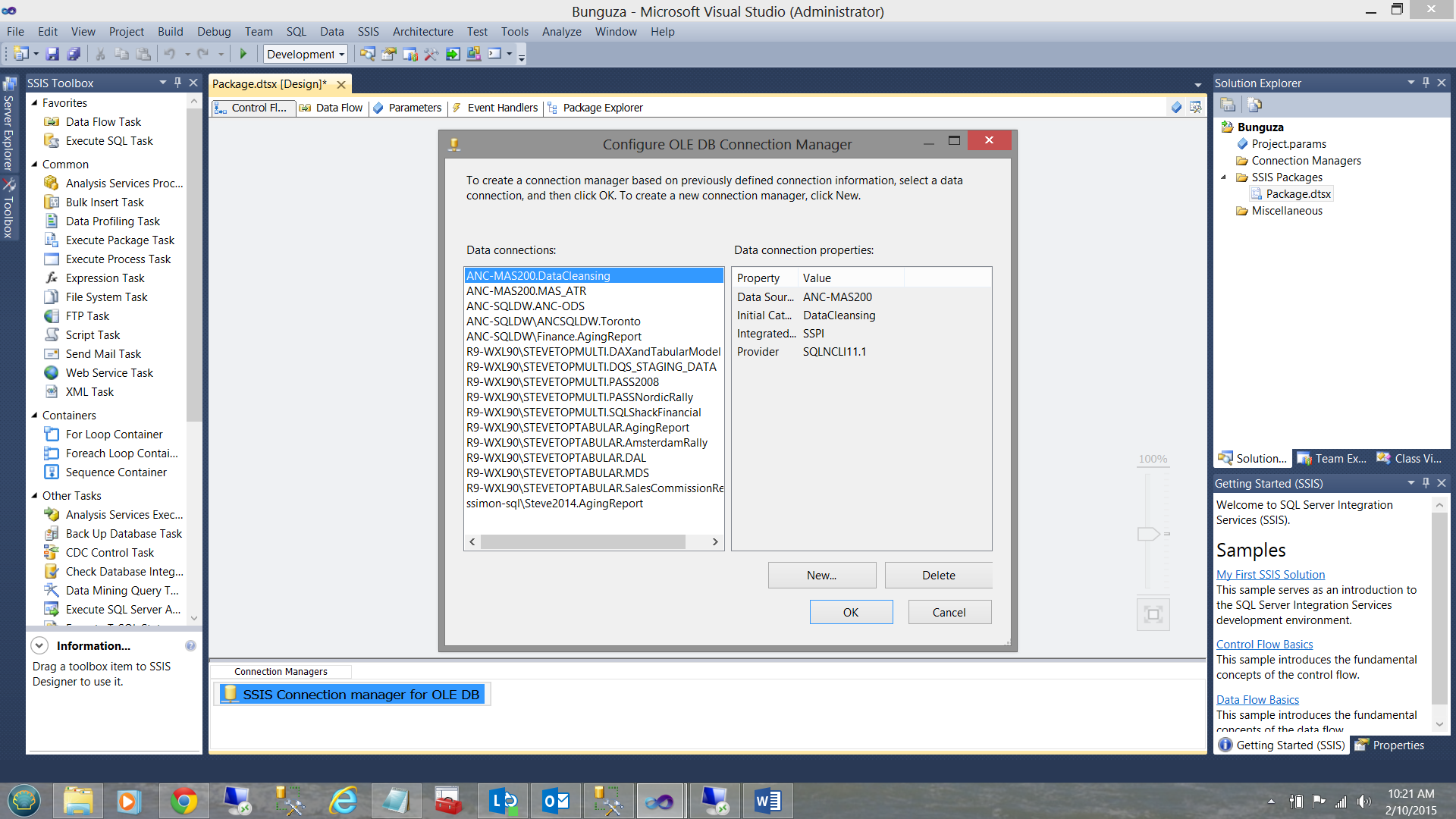
Task: Toggle pin on Solution Explorer panel
Action: (1426, 83)
